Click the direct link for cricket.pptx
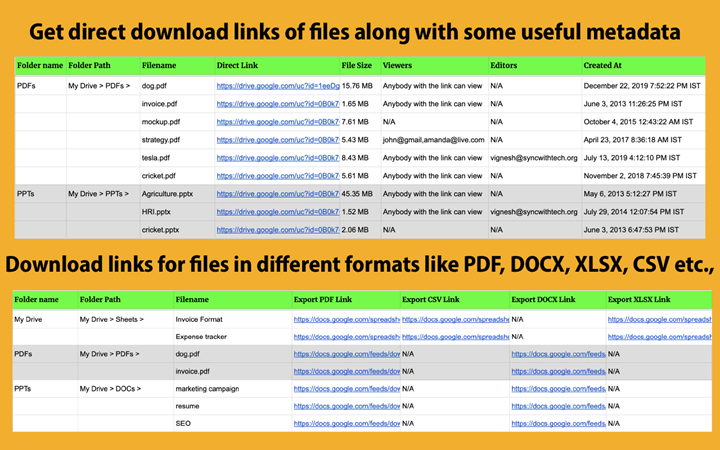The height and width of the screenshot is (450, 720). (278, 230)
